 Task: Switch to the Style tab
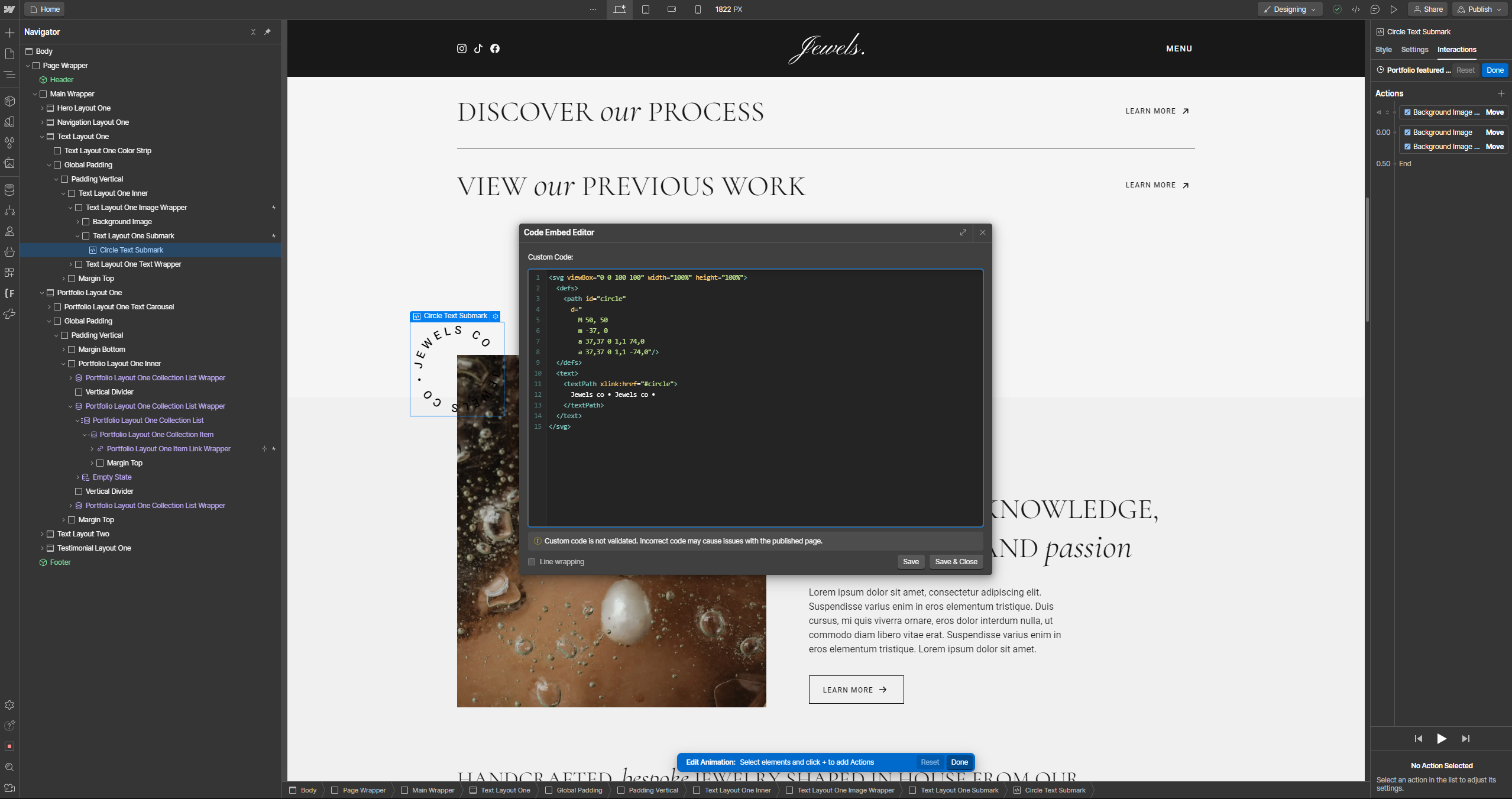pos(1383,50)
